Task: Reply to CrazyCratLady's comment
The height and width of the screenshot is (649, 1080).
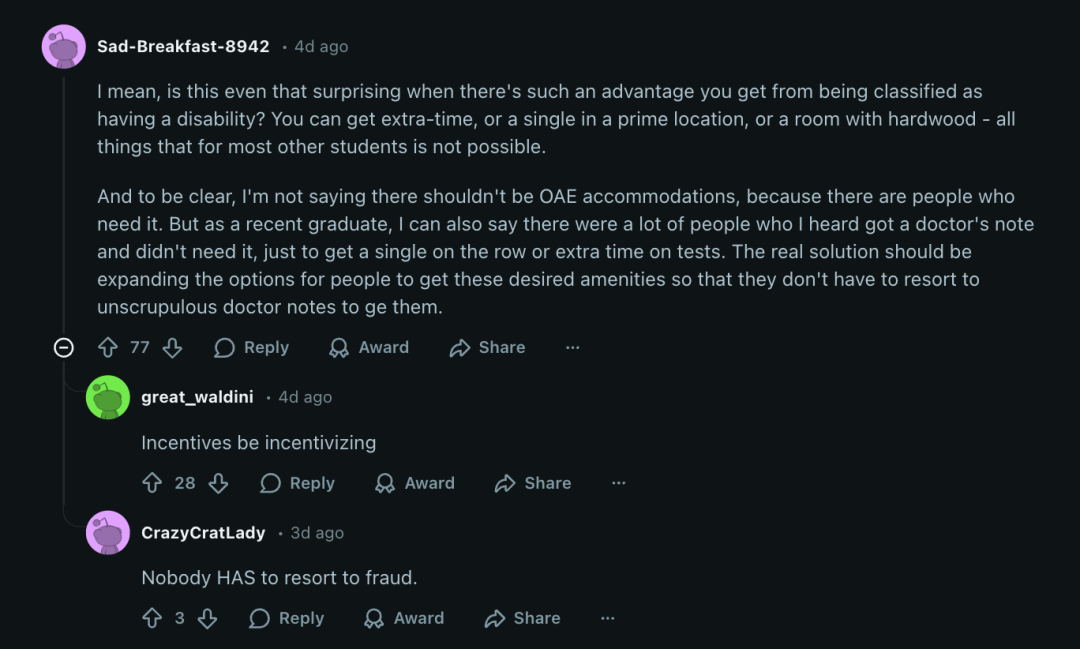Action: (287, 618)
